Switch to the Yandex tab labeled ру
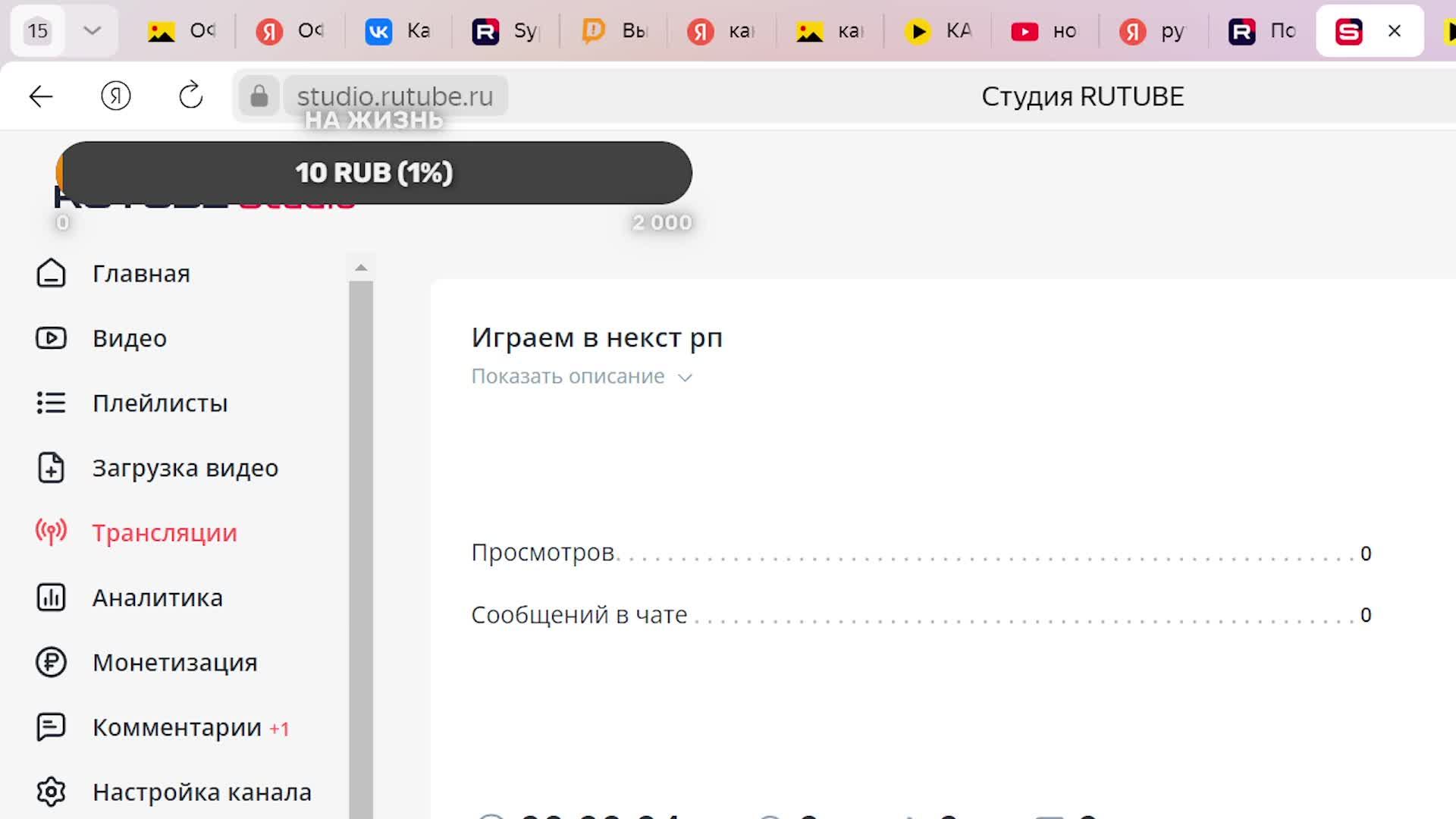The height and width of the screenshot is (819, 1456). 1153,31
